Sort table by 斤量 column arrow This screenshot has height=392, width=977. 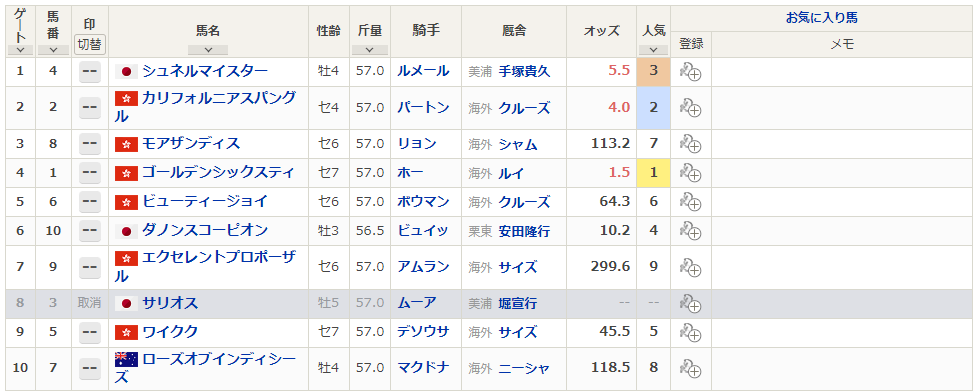click(369, 50)
